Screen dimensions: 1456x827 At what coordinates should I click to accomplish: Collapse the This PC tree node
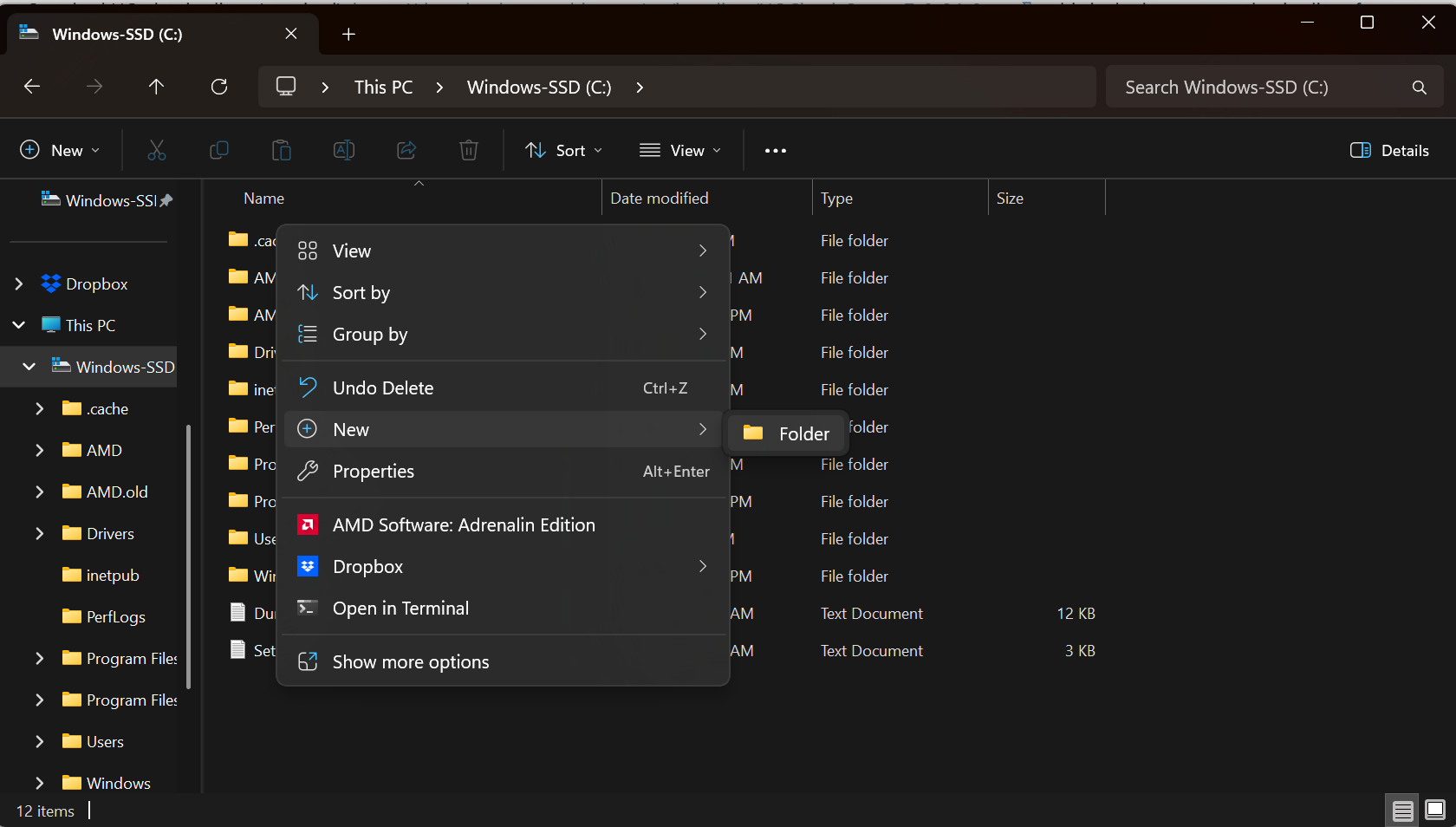tap(19, 326)
